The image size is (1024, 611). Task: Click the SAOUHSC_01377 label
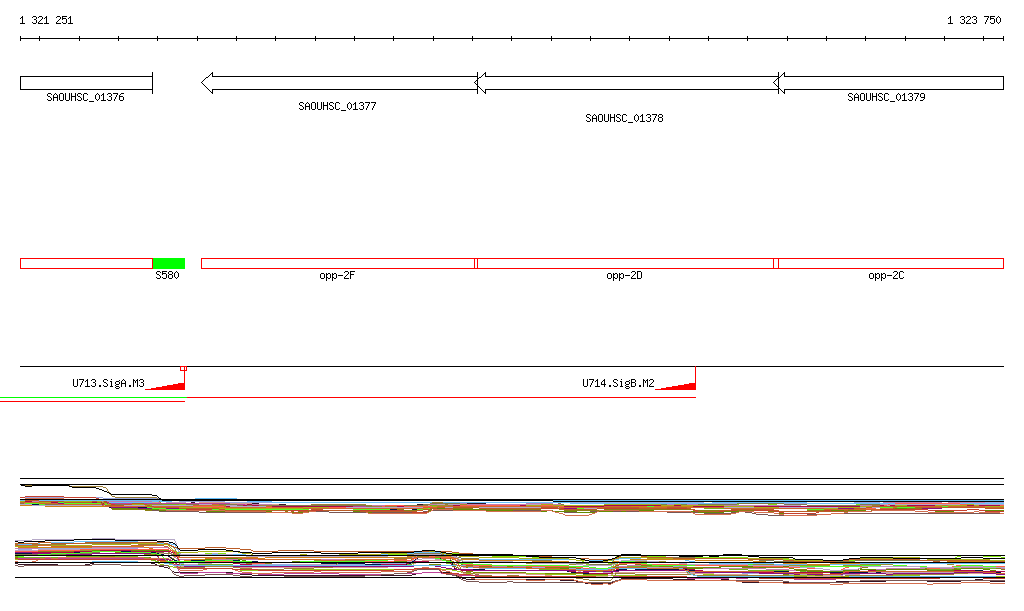(337, 106)
